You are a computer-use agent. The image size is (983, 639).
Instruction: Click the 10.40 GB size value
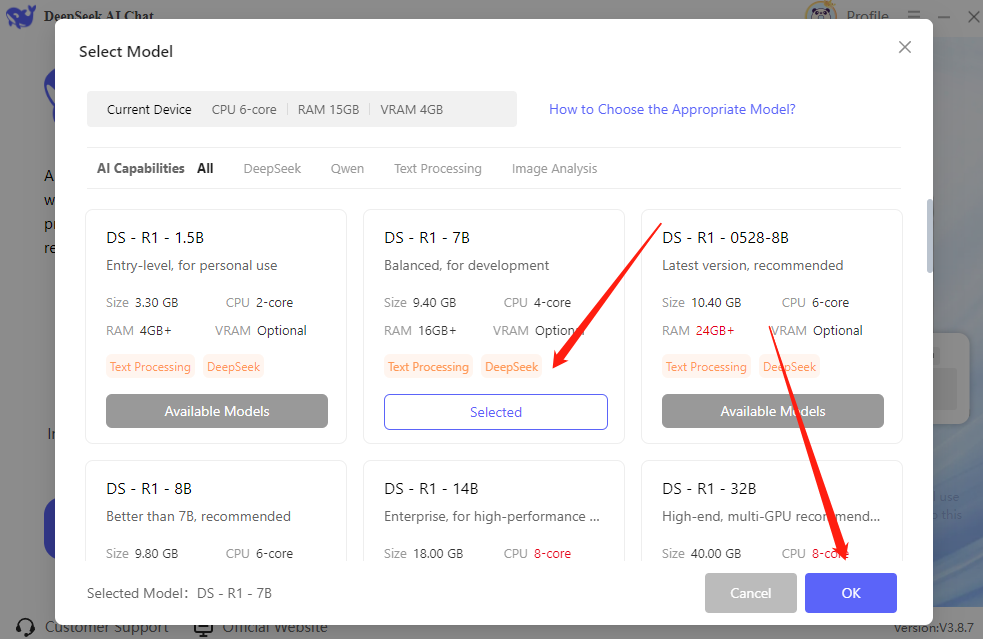[716, 302]
